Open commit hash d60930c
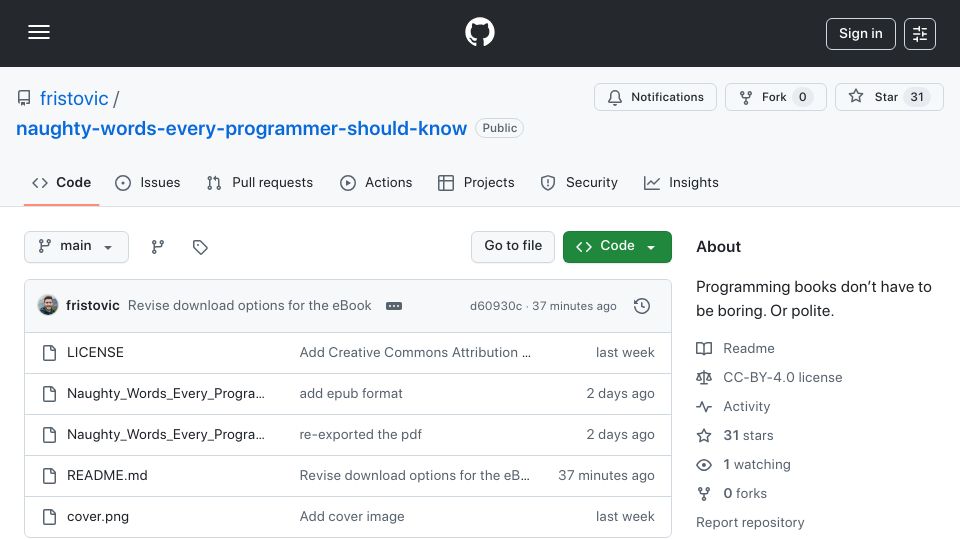 [496, 306]
